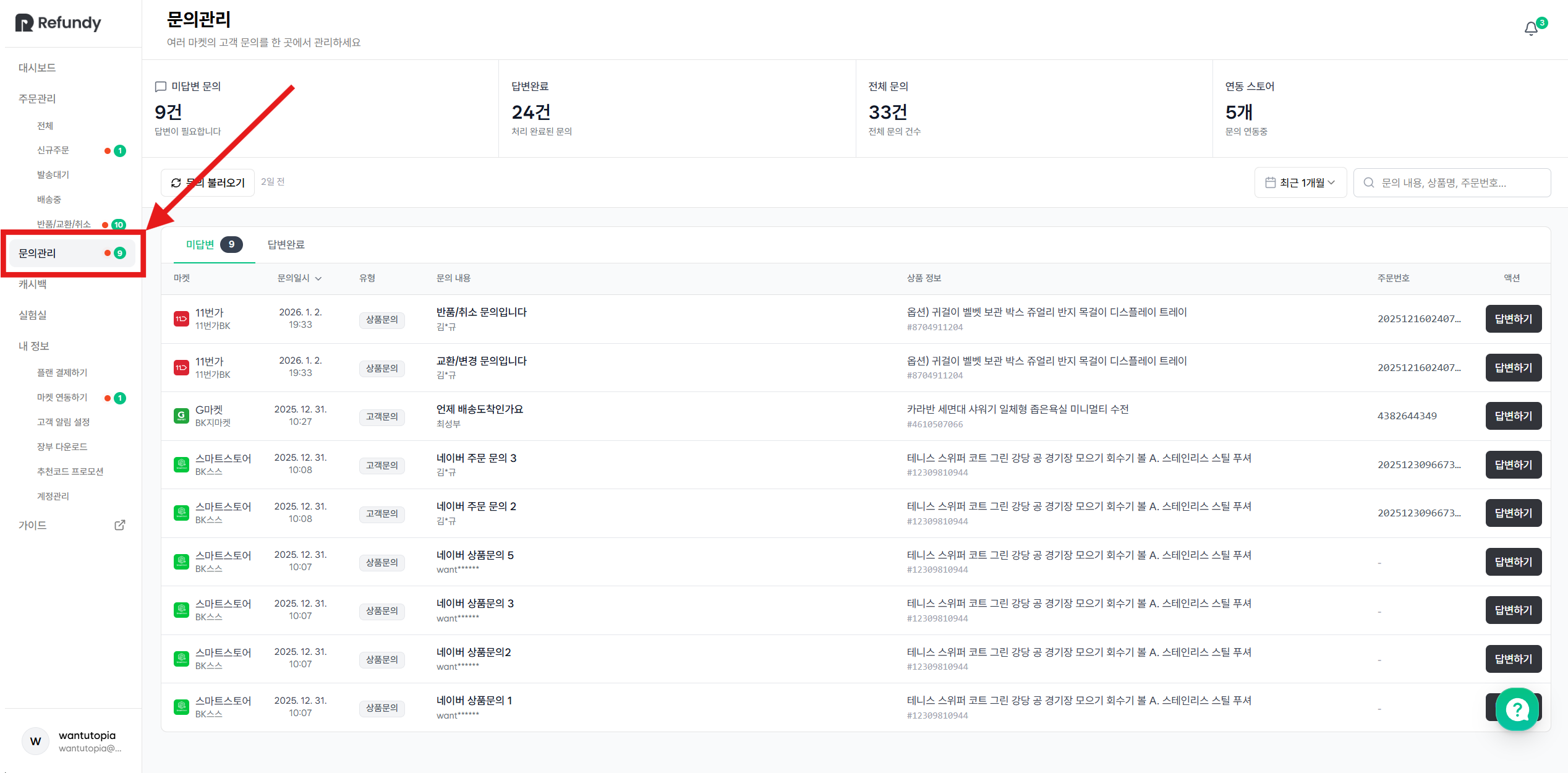
Task: Click the 답변완료 24건 summary card
Action: tap(677, 108)
